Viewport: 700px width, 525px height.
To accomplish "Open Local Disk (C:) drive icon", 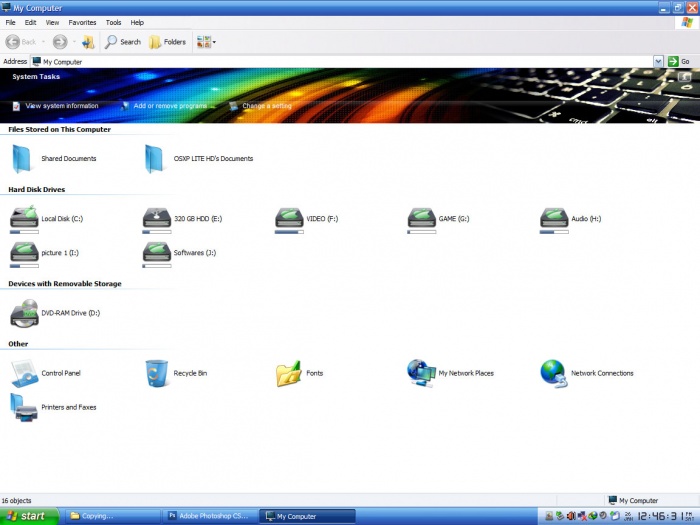I will (24, 218).
